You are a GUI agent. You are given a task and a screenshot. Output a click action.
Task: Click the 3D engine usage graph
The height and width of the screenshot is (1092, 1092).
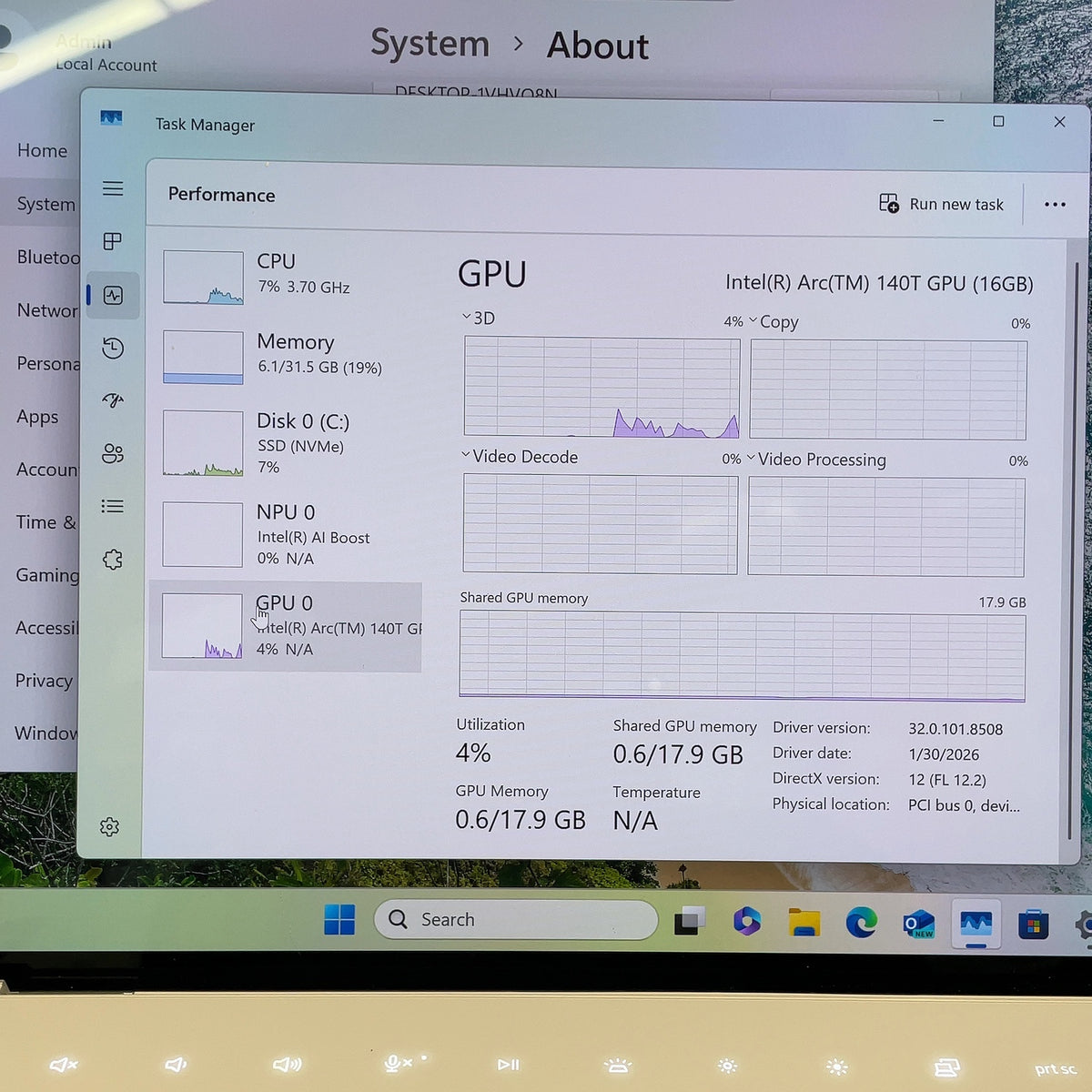tap(602, 388)
